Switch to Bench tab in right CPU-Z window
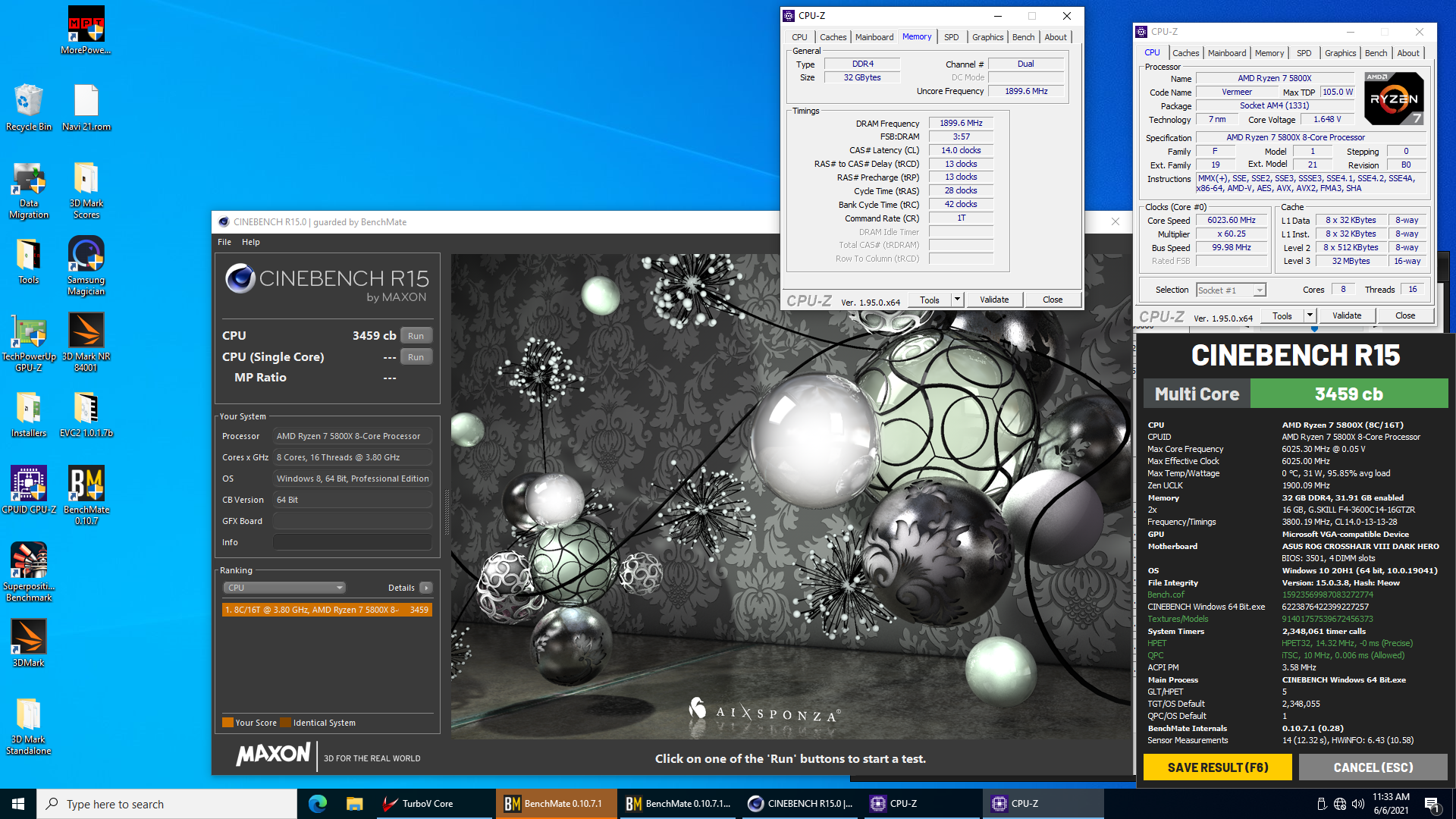Screen dimensions: 1456x819 [x=1376, y=53]
